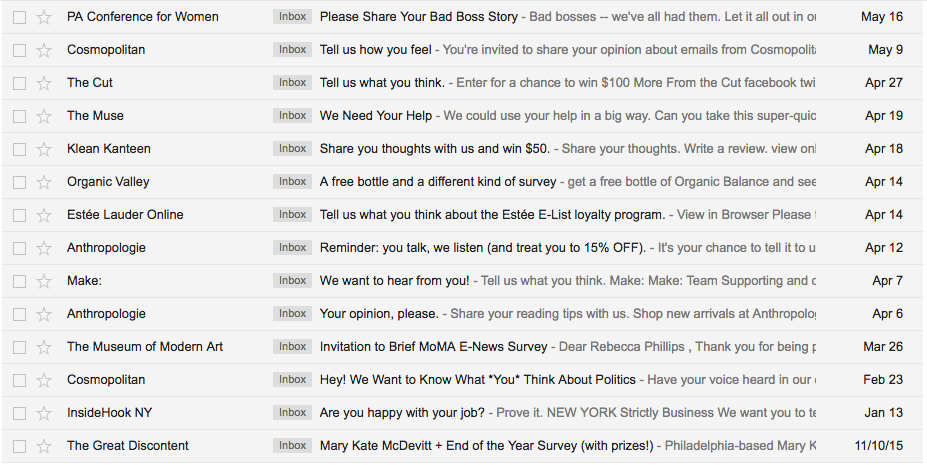Open Cosmopolitan email dated Feb 23
This screenshot has width=927, height=465.
tap(477, 380)
